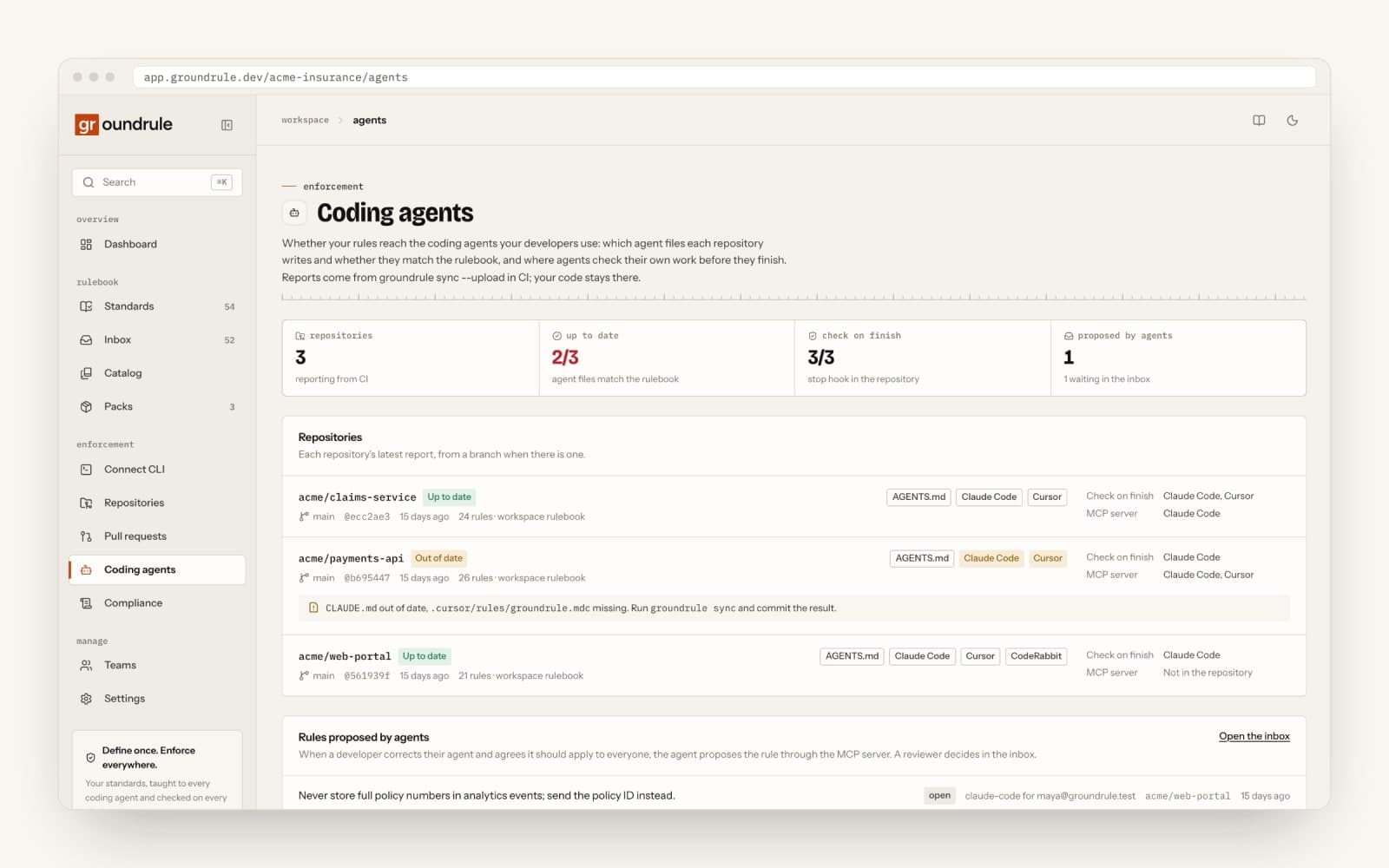
Task: Click the open status badge on proposed rule
Action: [x=939, y=796]
